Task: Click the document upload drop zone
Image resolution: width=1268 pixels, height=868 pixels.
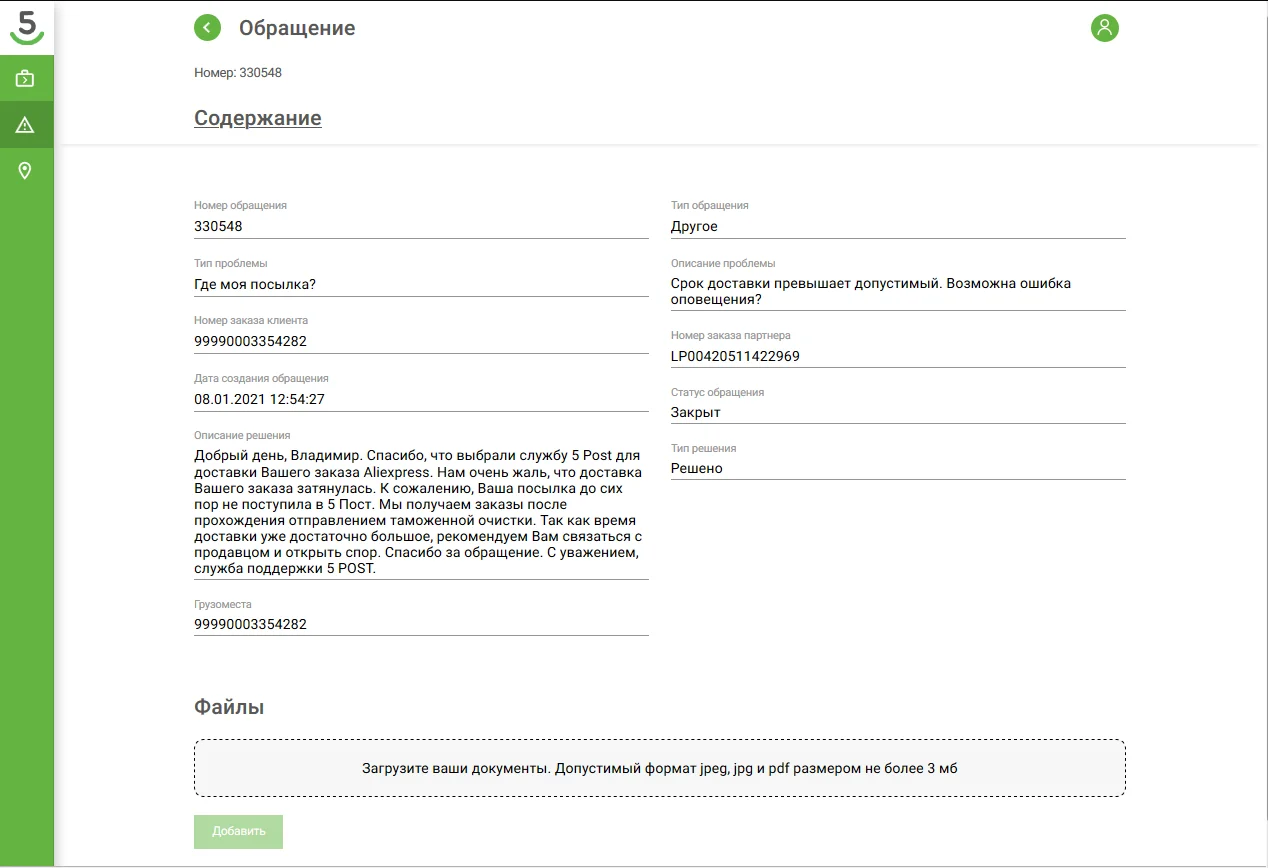Action: tap(659, 768)
